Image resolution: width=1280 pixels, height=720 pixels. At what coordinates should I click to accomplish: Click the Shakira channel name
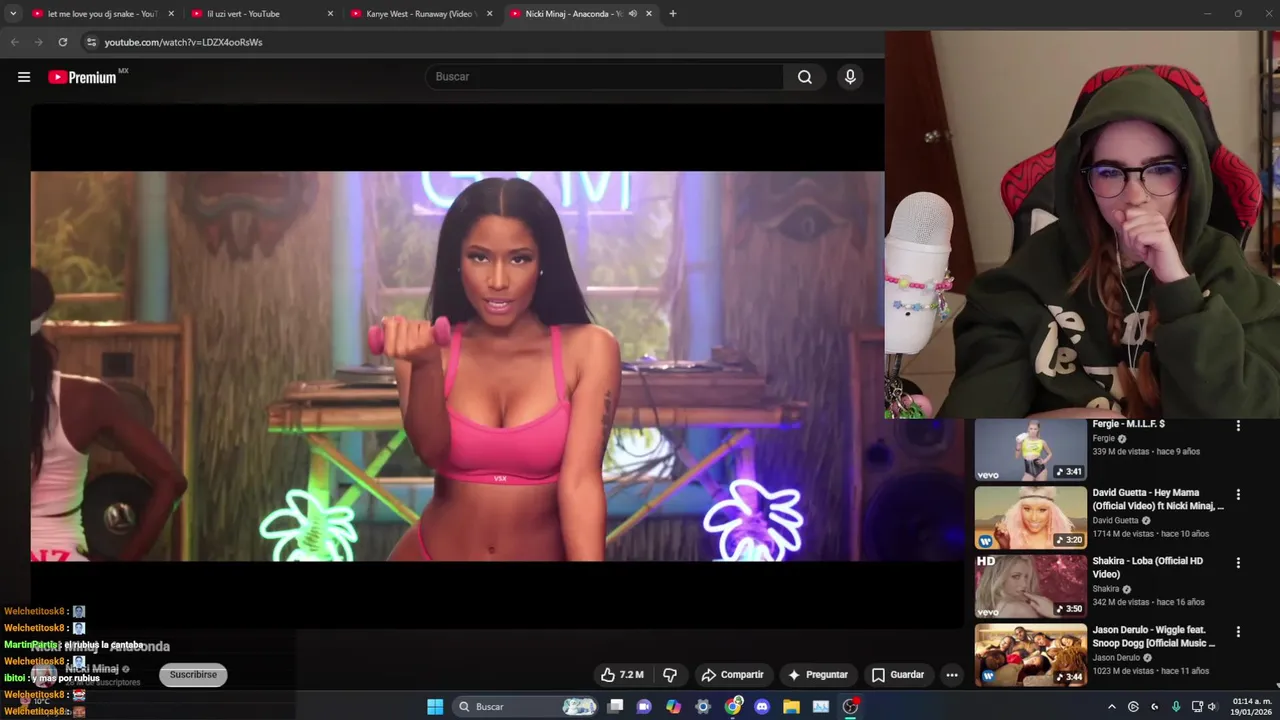point(1105,589)
